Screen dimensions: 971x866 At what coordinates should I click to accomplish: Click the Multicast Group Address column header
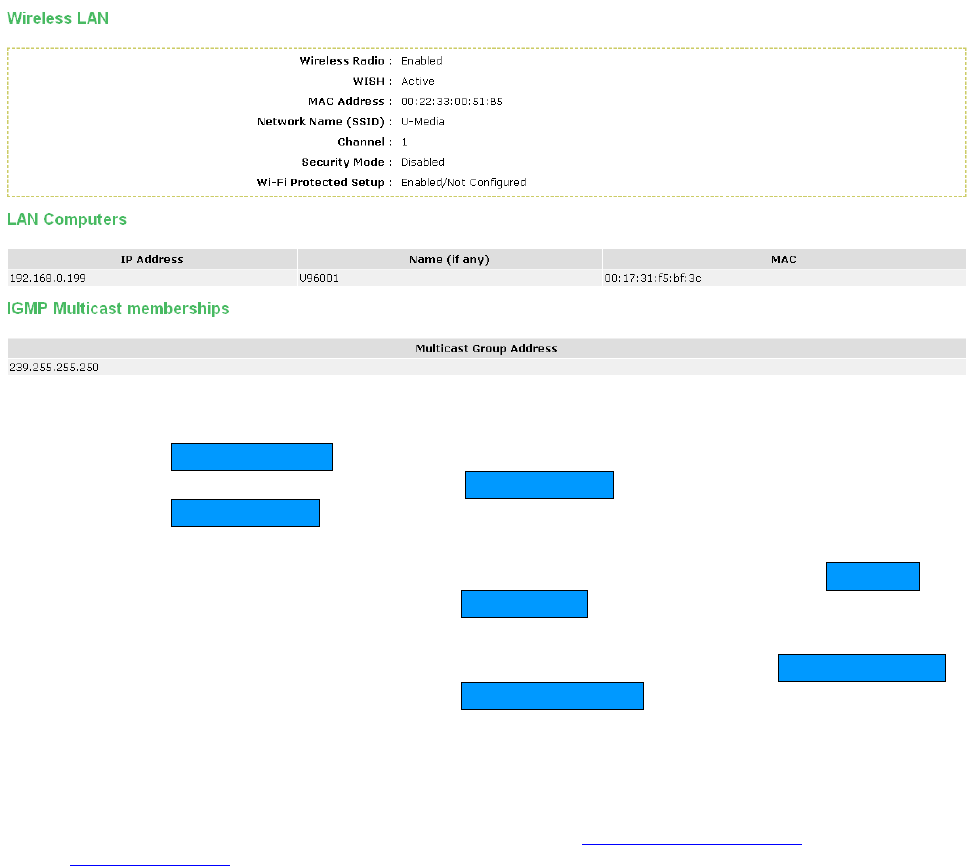[487, 348]
